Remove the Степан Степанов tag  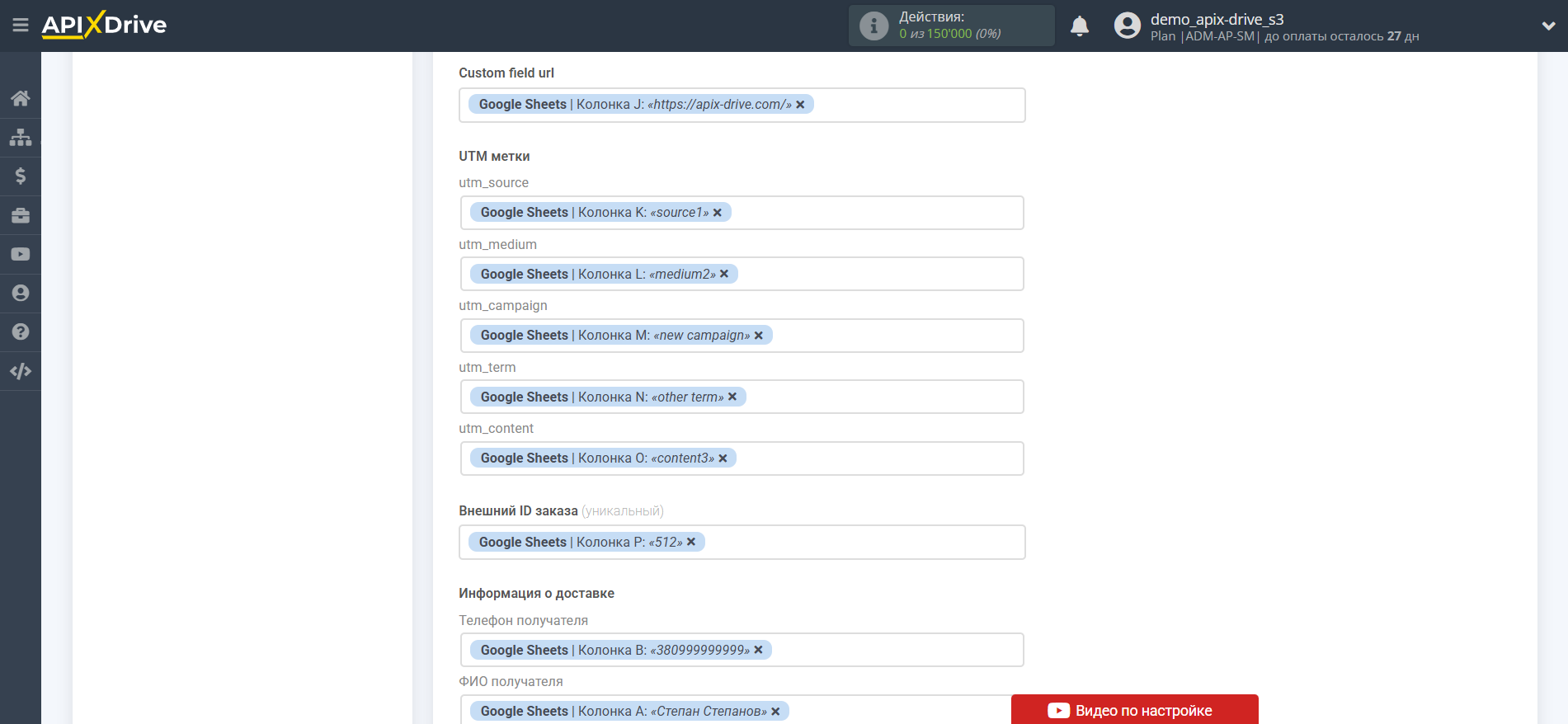click(x=775, y=712)
